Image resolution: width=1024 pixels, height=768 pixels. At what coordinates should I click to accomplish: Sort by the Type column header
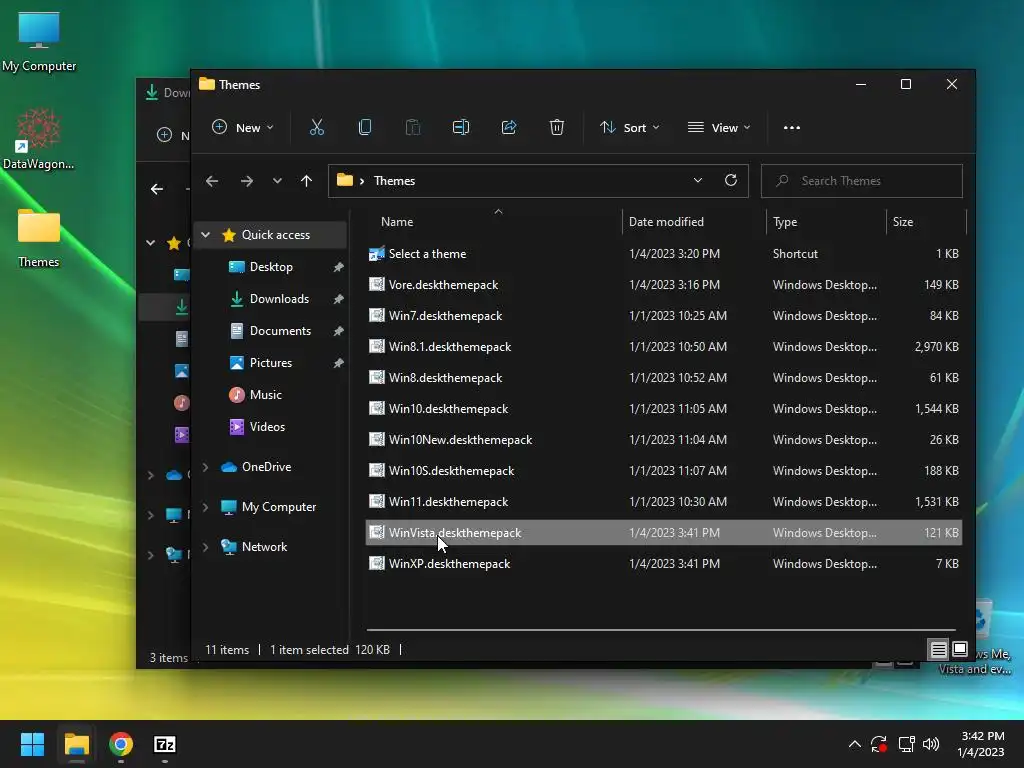(825, 221)
